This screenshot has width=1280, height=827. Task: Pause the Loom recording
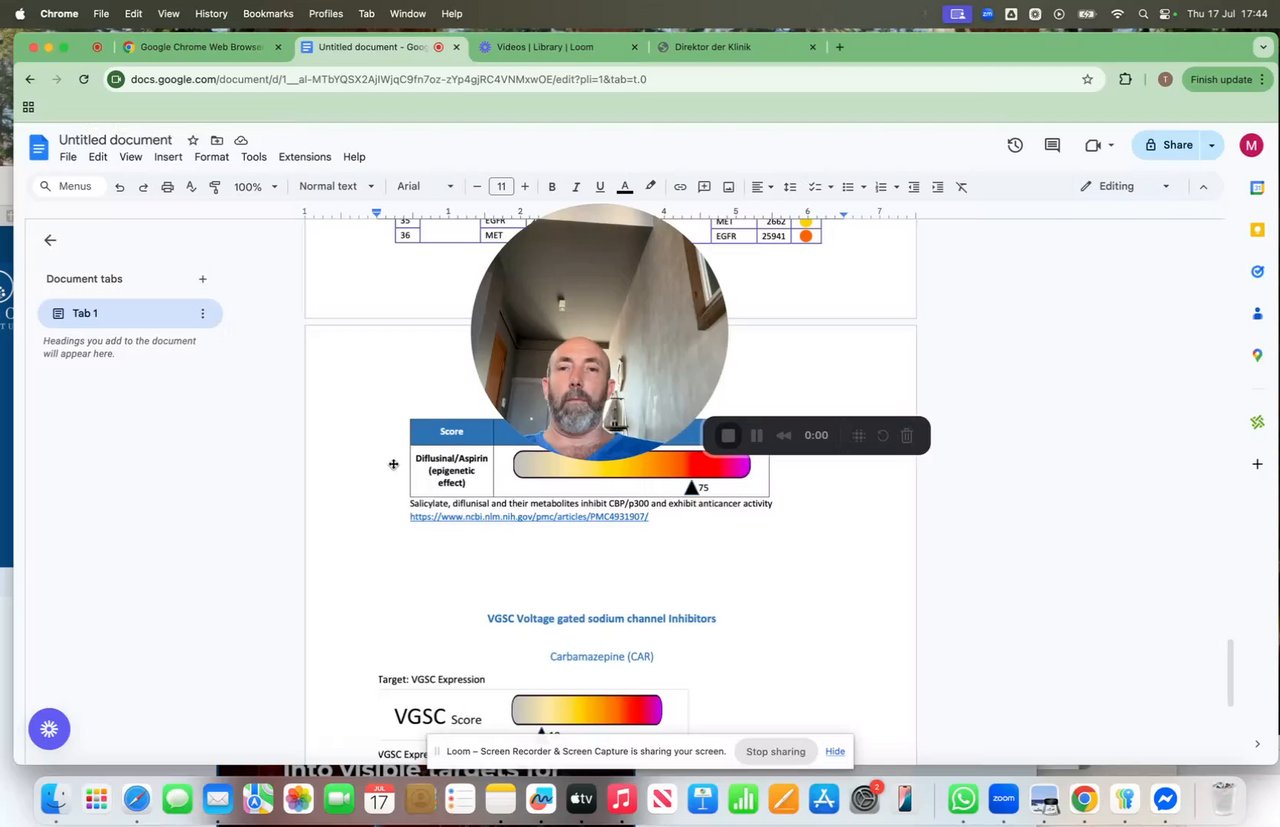757,435
